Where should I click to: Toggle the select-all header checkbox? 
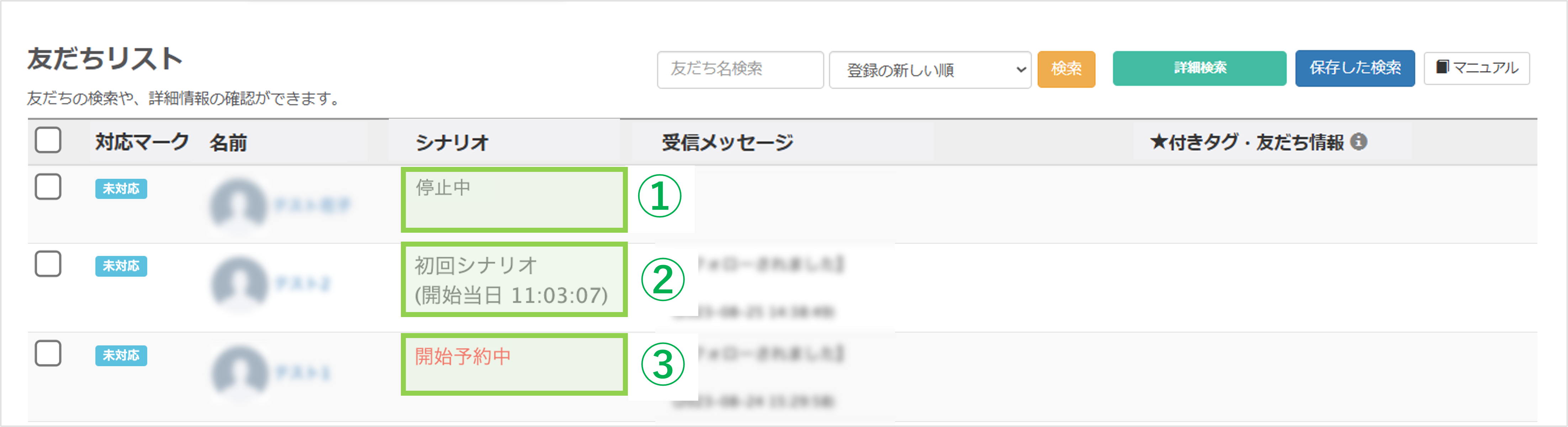48,140
